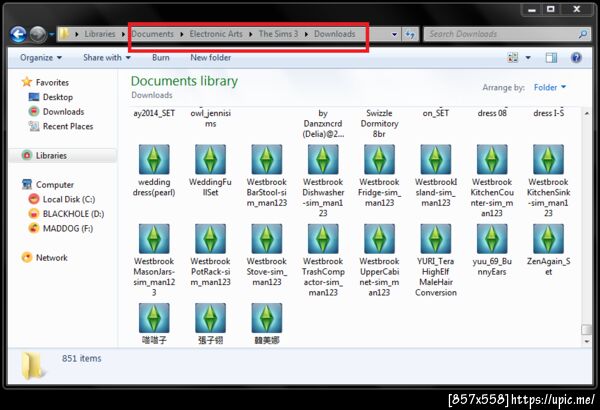Click the Back navigation arrow
The width and height of the screenshot is (600, 410).
tap(18, 34)
